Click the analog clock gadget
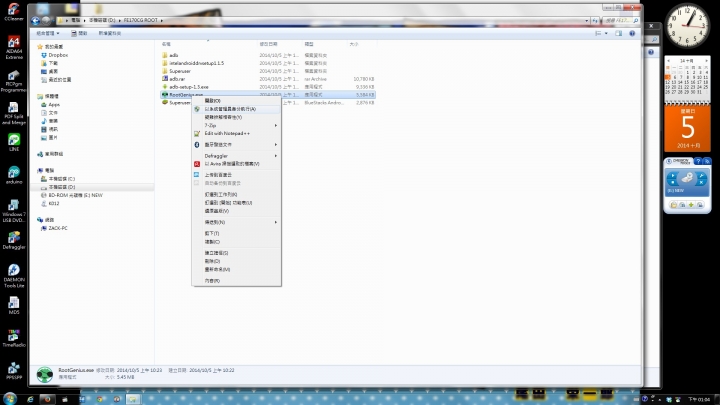Image resolution: width=720 pixels, height=405 pixels. pos(687,25)
